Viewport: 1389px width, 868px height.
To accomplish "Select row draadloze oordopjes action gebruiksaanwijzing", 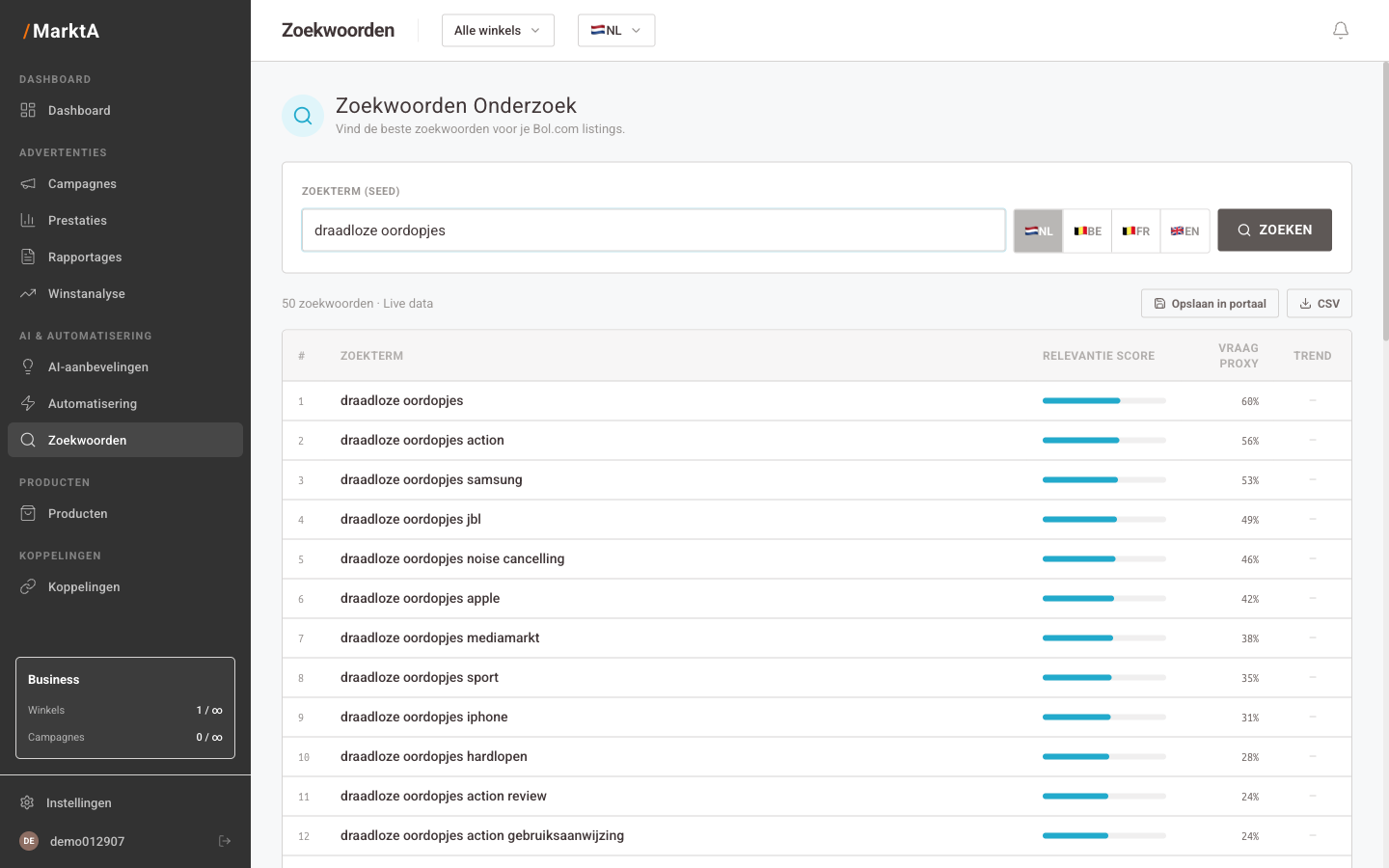I will click(817, 836).
